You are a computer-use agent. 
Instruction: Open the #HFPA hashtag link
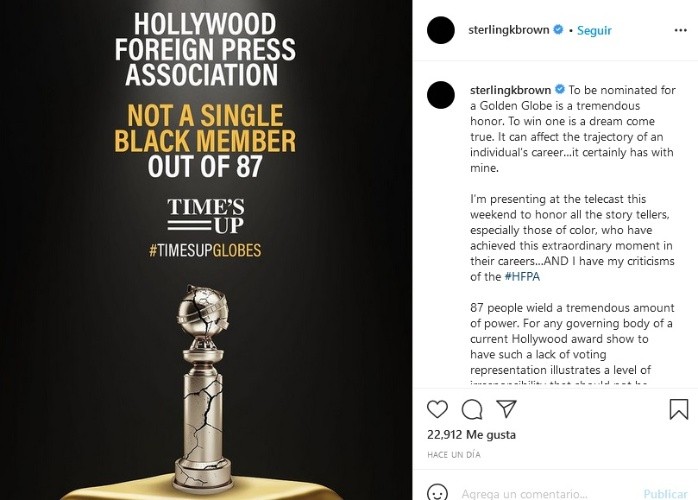pyautogui.click(x=521, y=276)
